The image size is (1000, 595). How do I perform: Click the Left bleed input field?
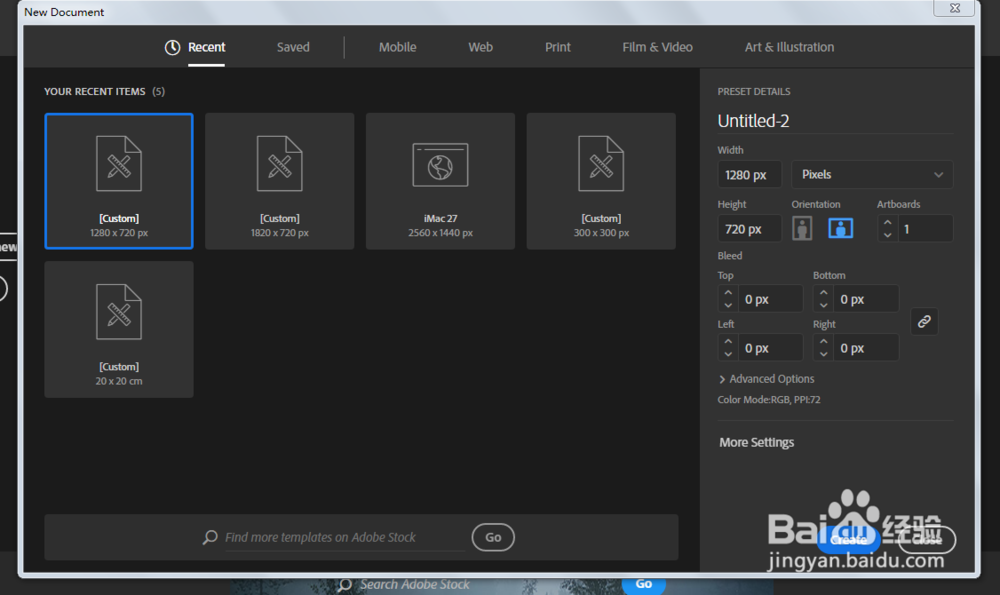click(770, 348)
